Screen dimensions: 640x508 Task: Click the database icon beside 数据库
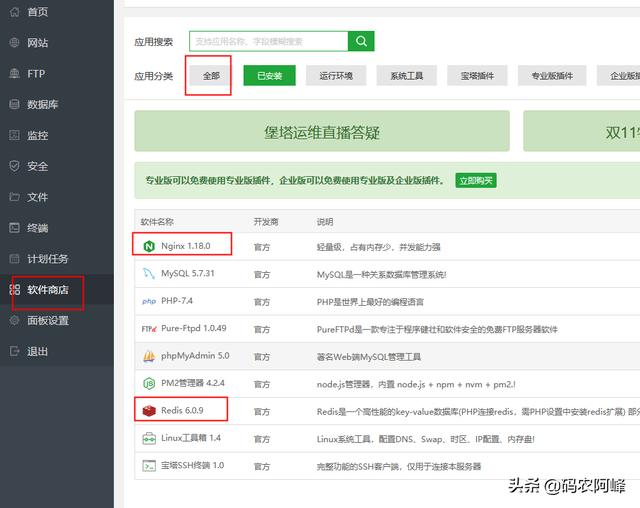pos(14,104)
